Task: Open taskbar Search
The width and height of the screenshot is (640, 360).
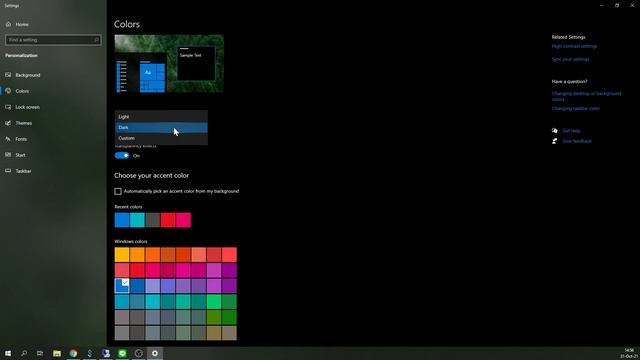Action: [24, 353]
